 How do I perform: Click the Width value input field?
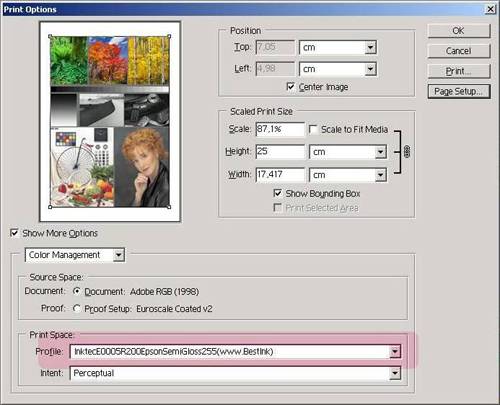tap(280, 175)
